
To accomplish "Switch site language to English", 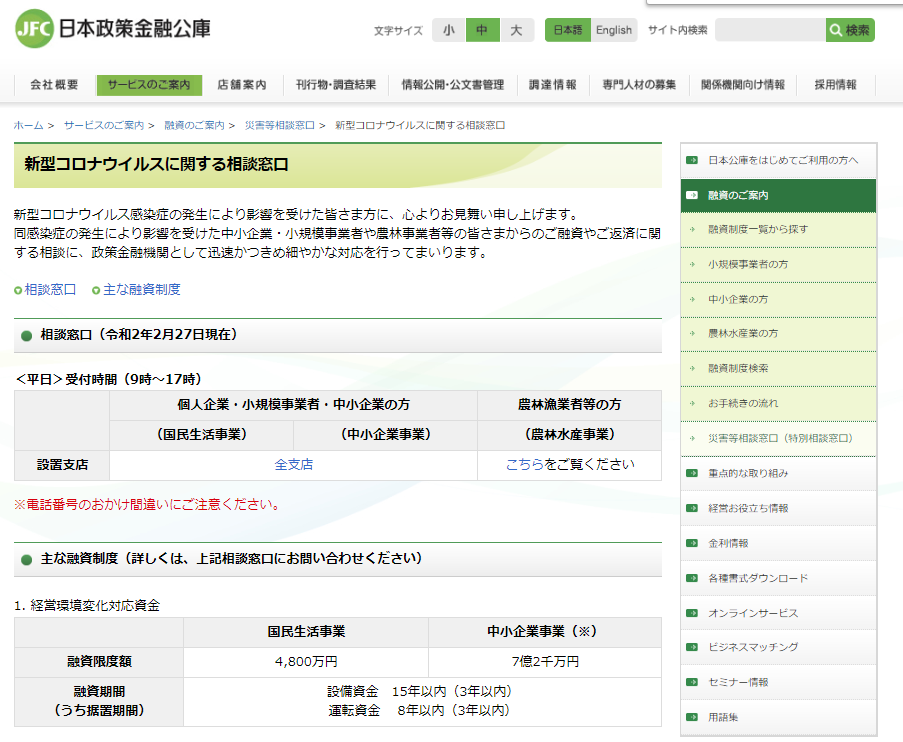I will click(x=613, y=30).
